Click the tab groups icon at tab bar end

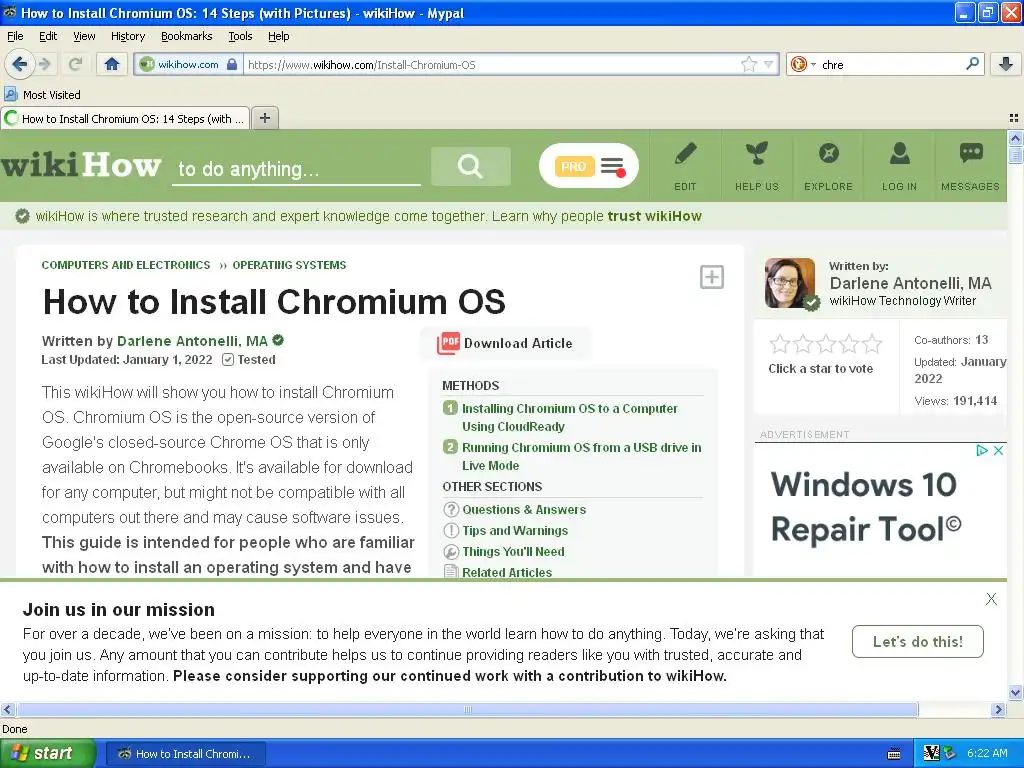click(1014, 118)
